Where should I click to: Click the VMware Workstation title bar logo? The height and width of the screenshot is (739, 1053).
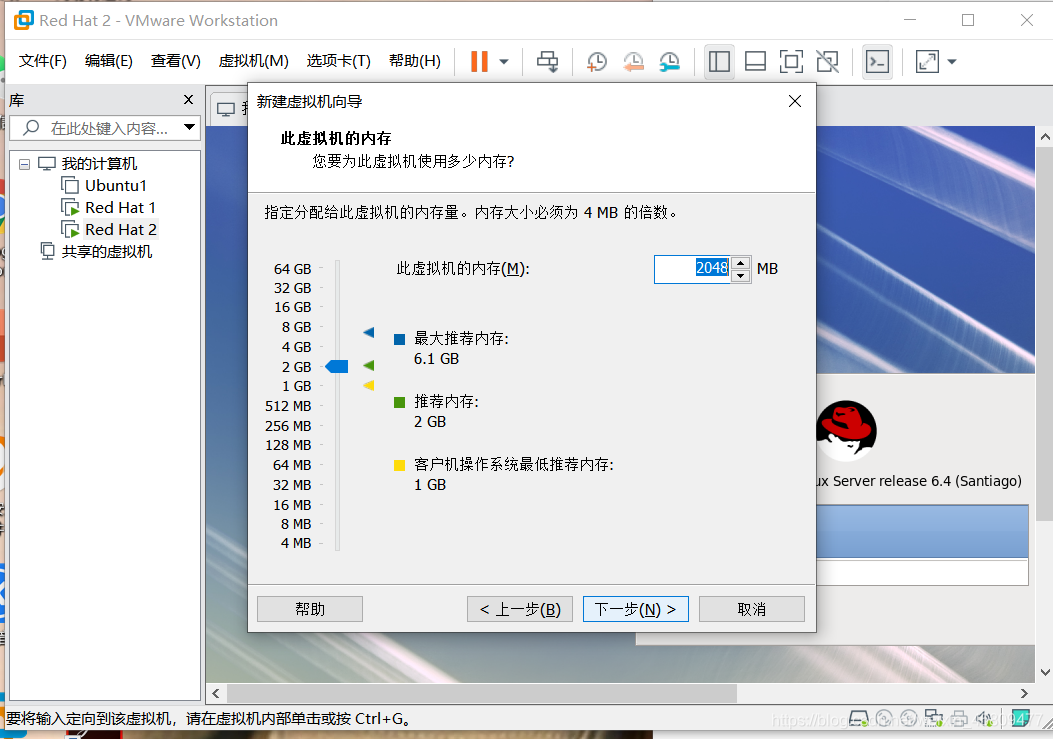(x=24, y=20)
